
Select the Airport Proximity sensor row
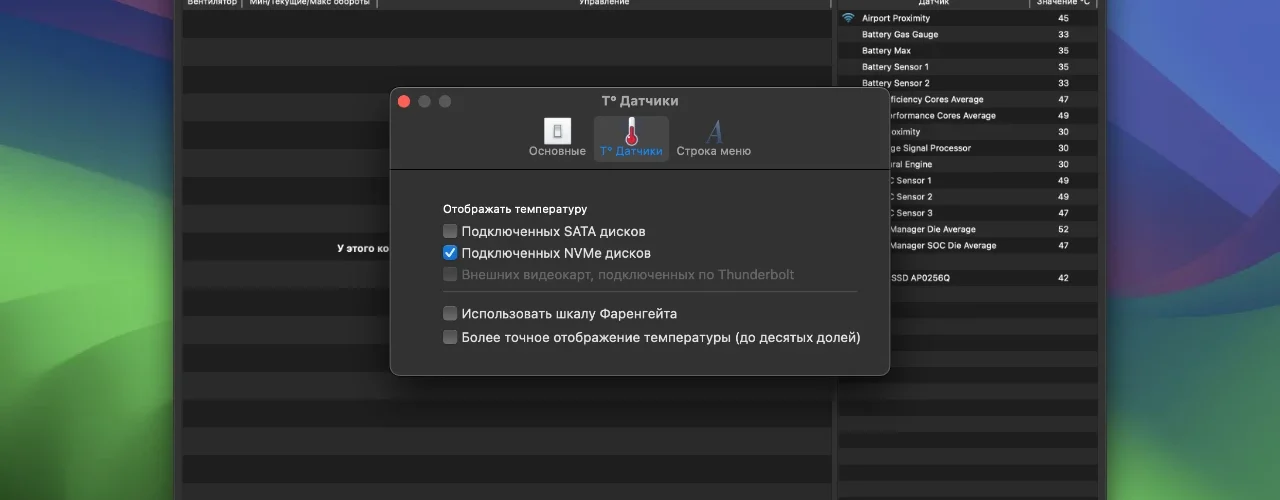click(967, 18)
